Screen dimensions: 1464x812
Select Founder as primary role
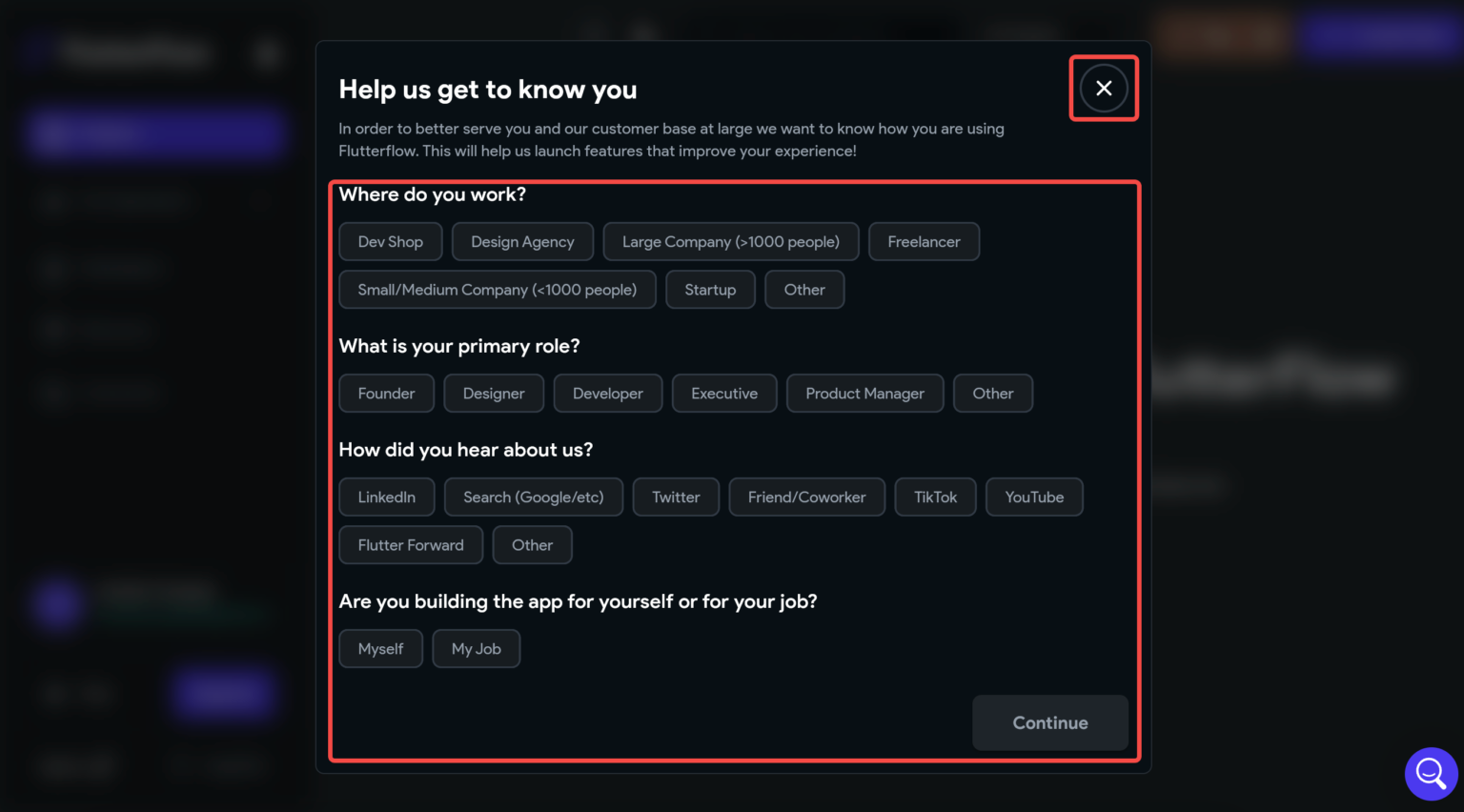387,394
